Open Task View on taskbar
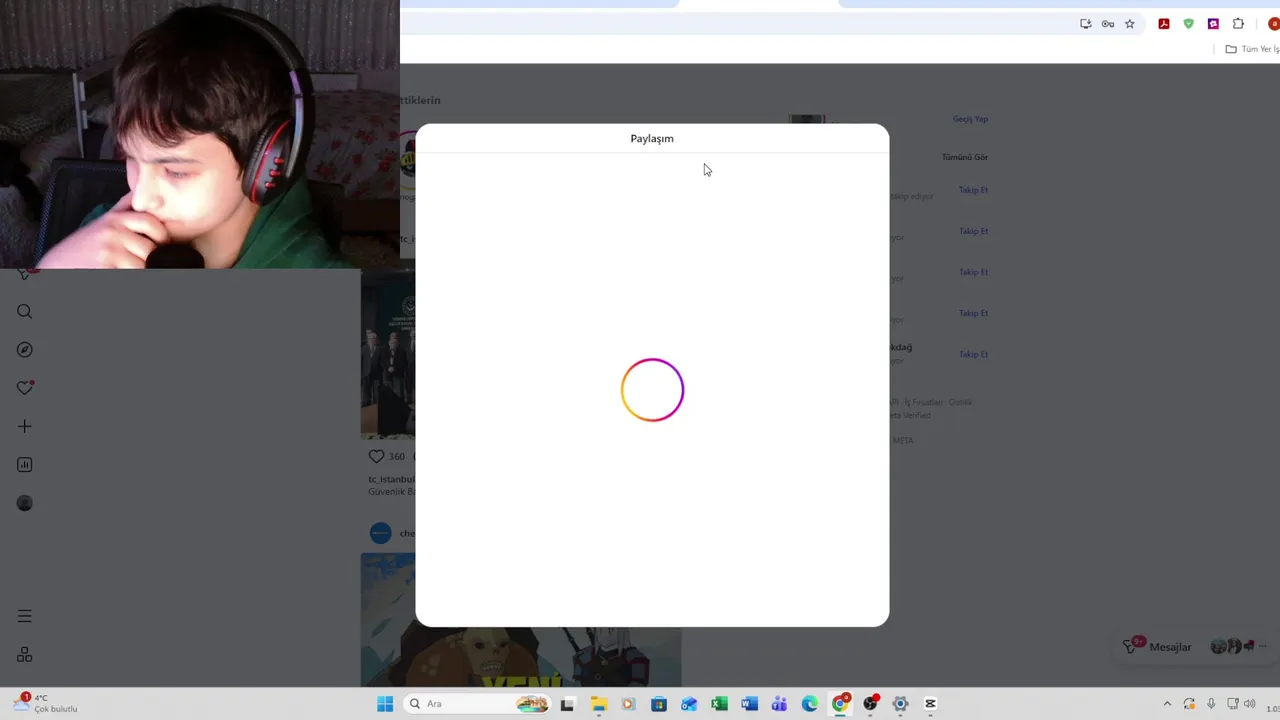Screen dimensions: 1280x720 (x=567, y=704)
